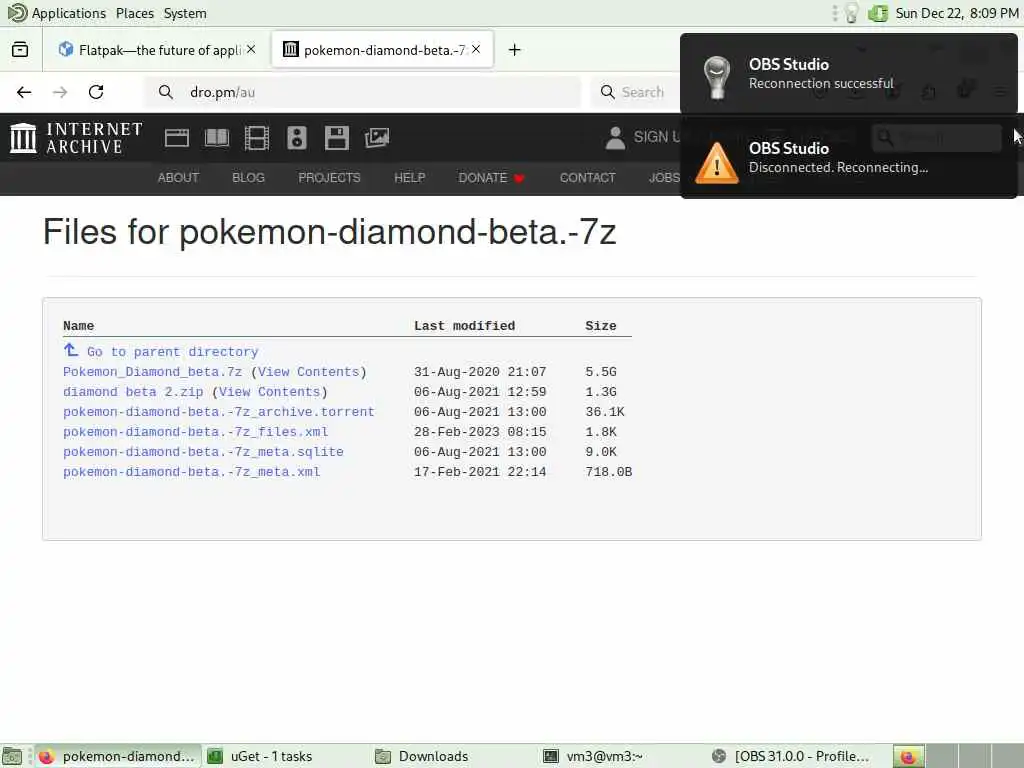Click the 718.0B size cell
Screen dimensions: 1024x768
[609, 472]
